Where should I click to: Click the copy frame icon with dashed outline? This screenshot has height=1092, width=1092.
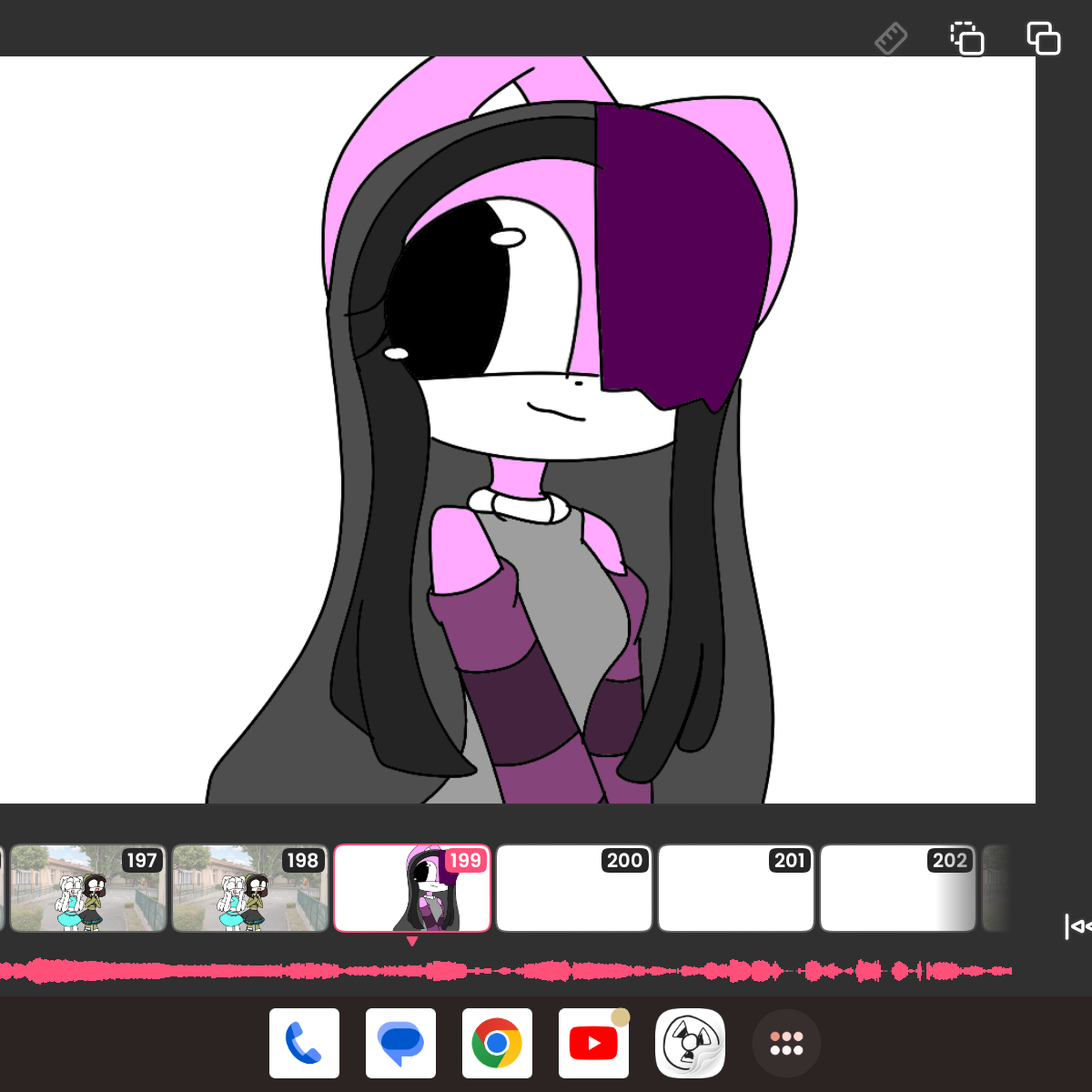[967, 39]
